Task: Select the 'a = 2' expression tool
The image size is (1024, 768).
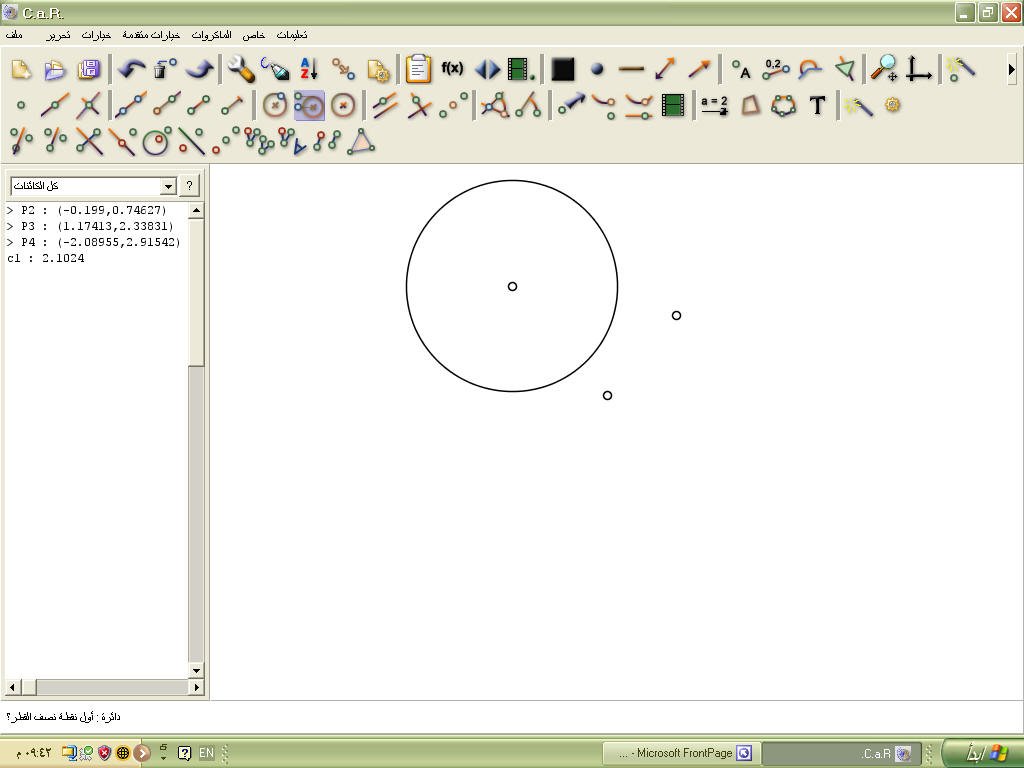Action: click(714, 105)
